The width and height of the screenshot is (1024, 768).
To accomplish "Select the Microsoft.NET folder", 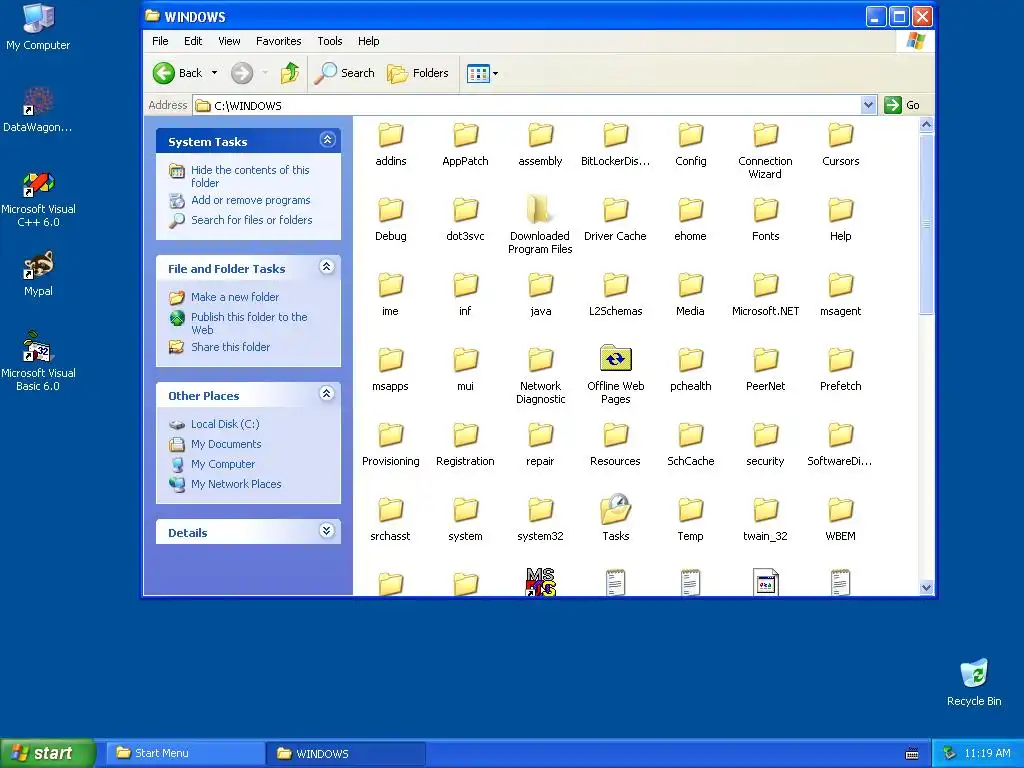I will point(765,295).
